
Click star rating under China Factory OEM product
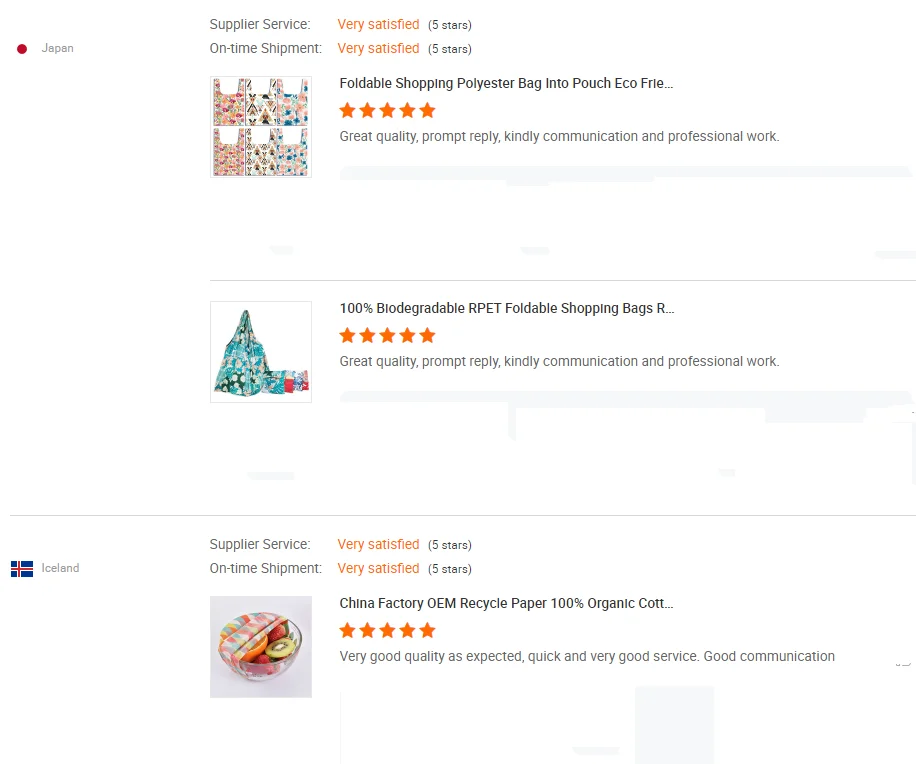[x=387, y=630]
